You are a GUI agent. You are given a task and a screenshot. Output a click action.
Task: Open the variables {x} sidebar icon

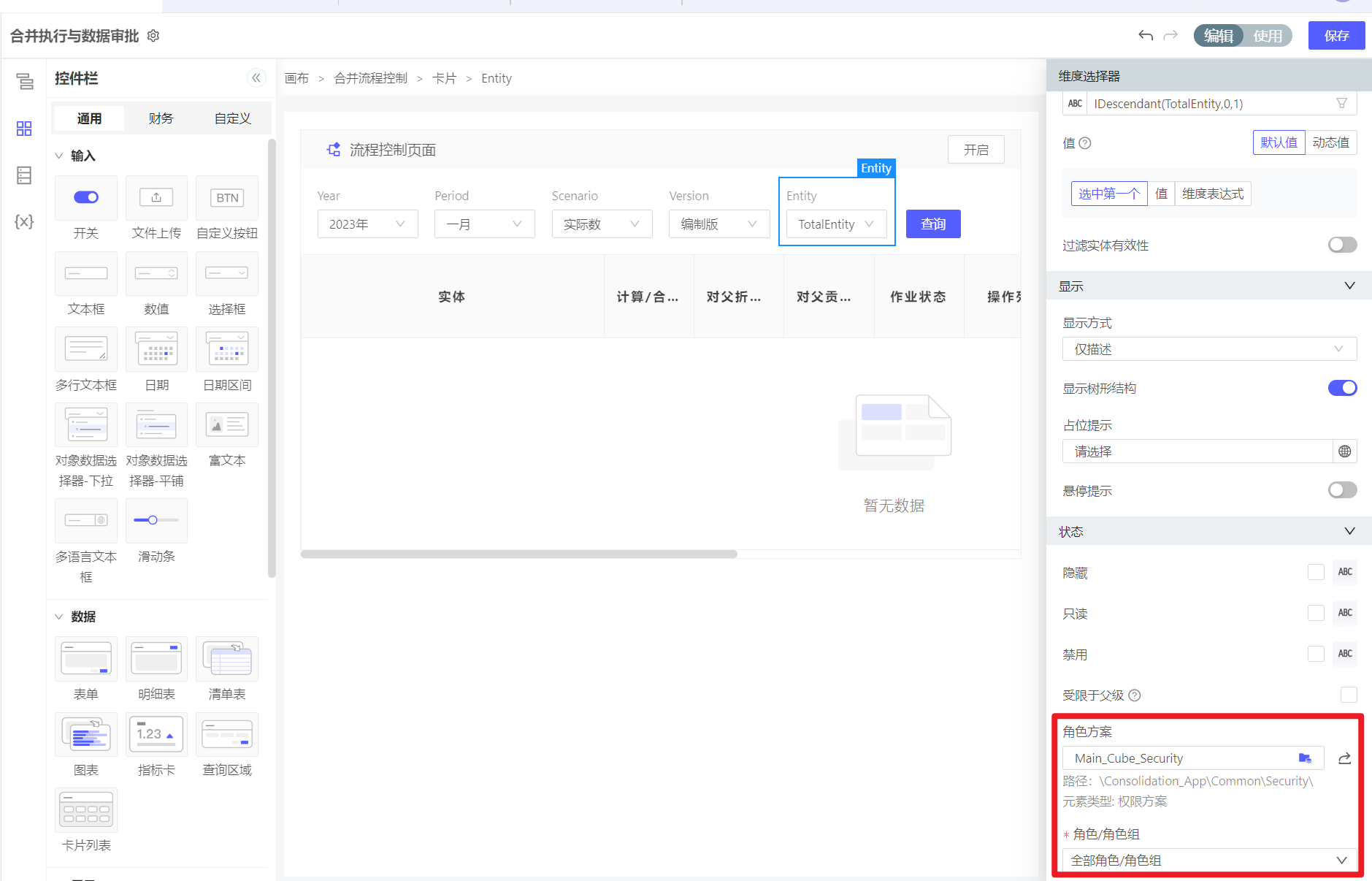pyautogui.click(x=24, y=221)
